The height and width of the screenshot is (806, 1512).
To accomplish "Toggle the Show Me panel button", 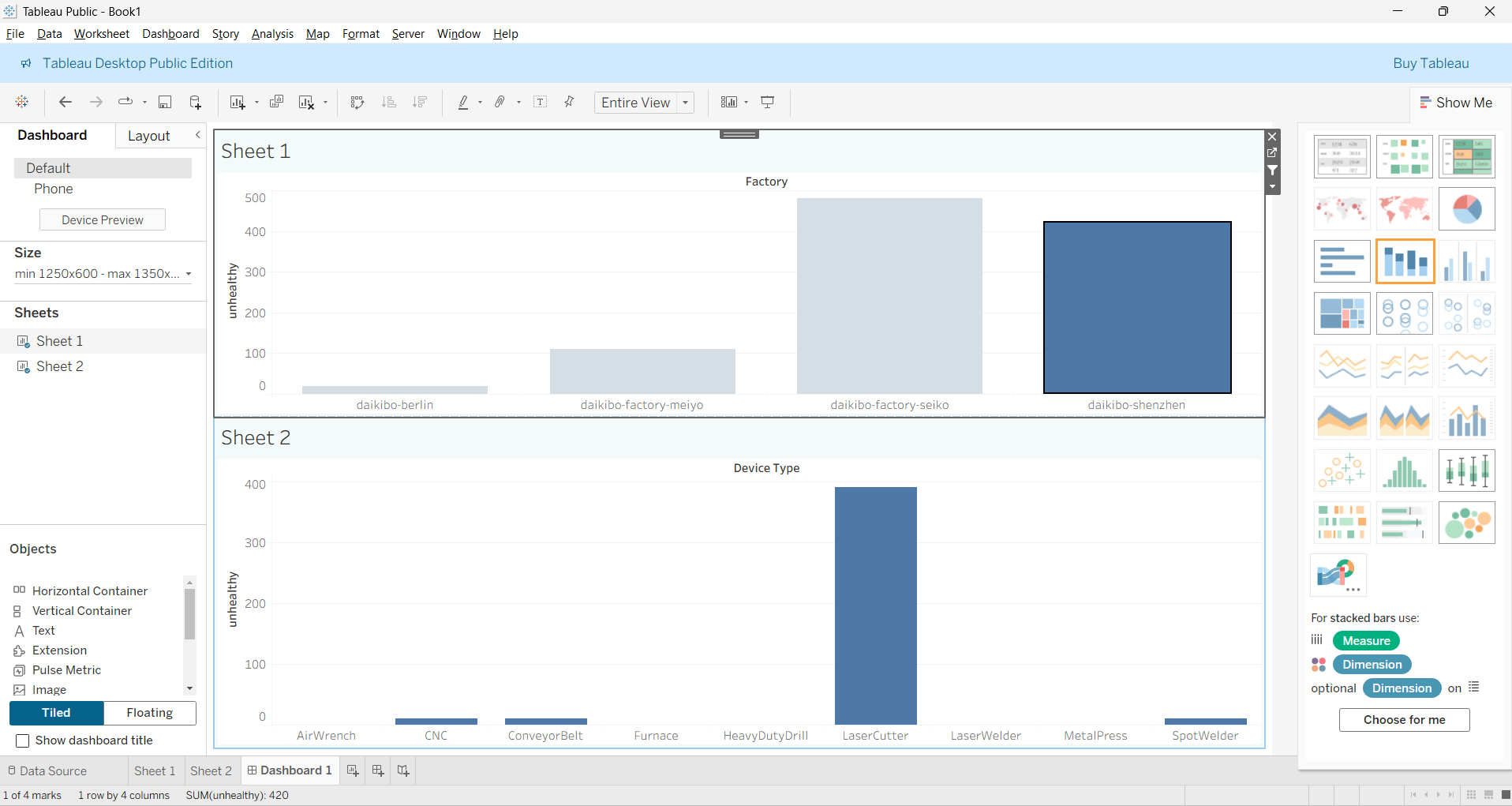I will pos(1456,103).
